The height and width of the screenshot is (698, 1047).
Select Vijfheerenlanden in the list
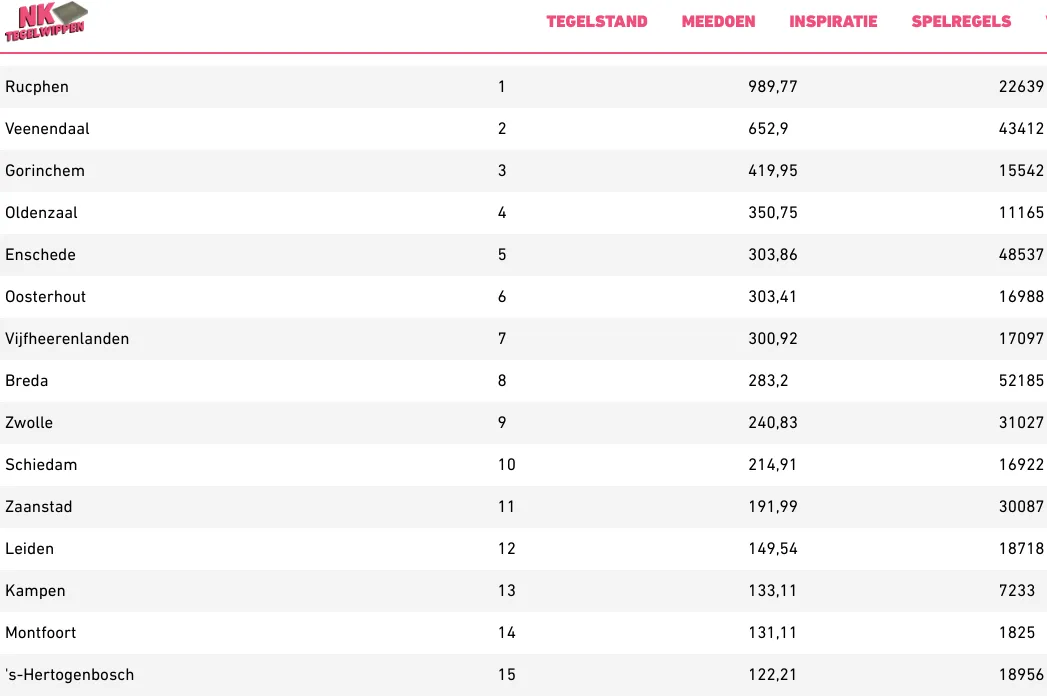click(67, 339)
